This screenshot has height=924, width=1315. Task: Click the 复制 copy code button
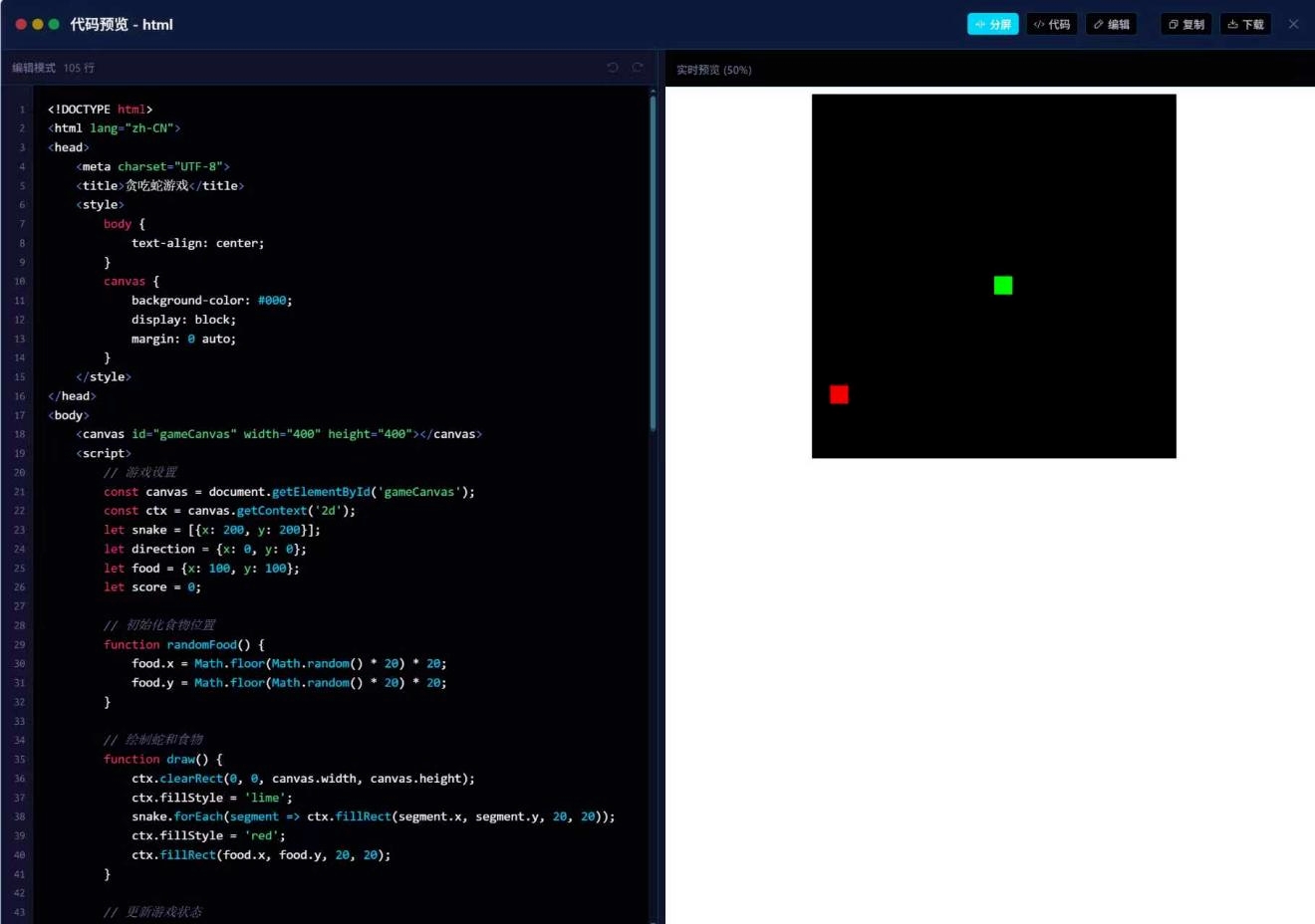1185,24
